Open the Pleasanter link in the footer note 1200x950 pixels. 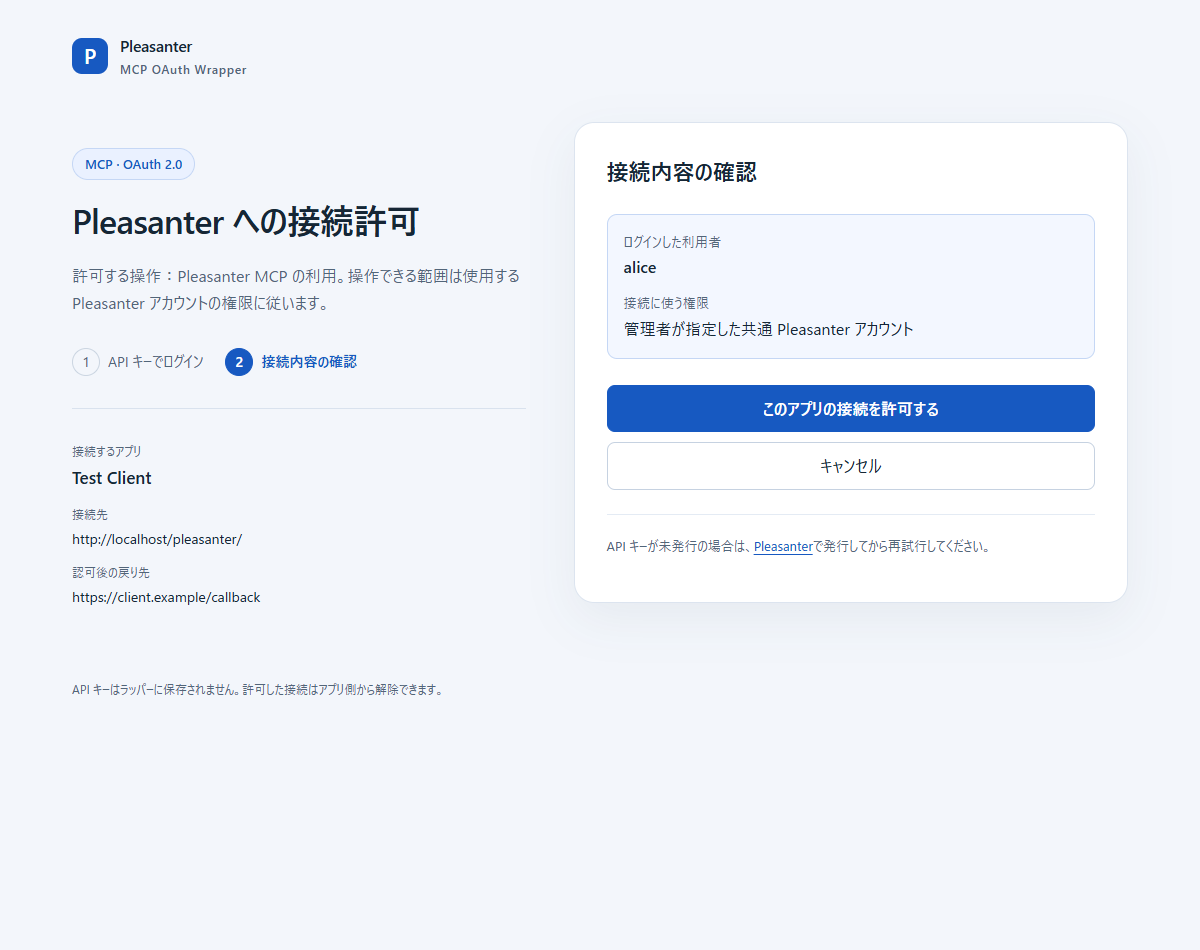(x=783, y=547)
